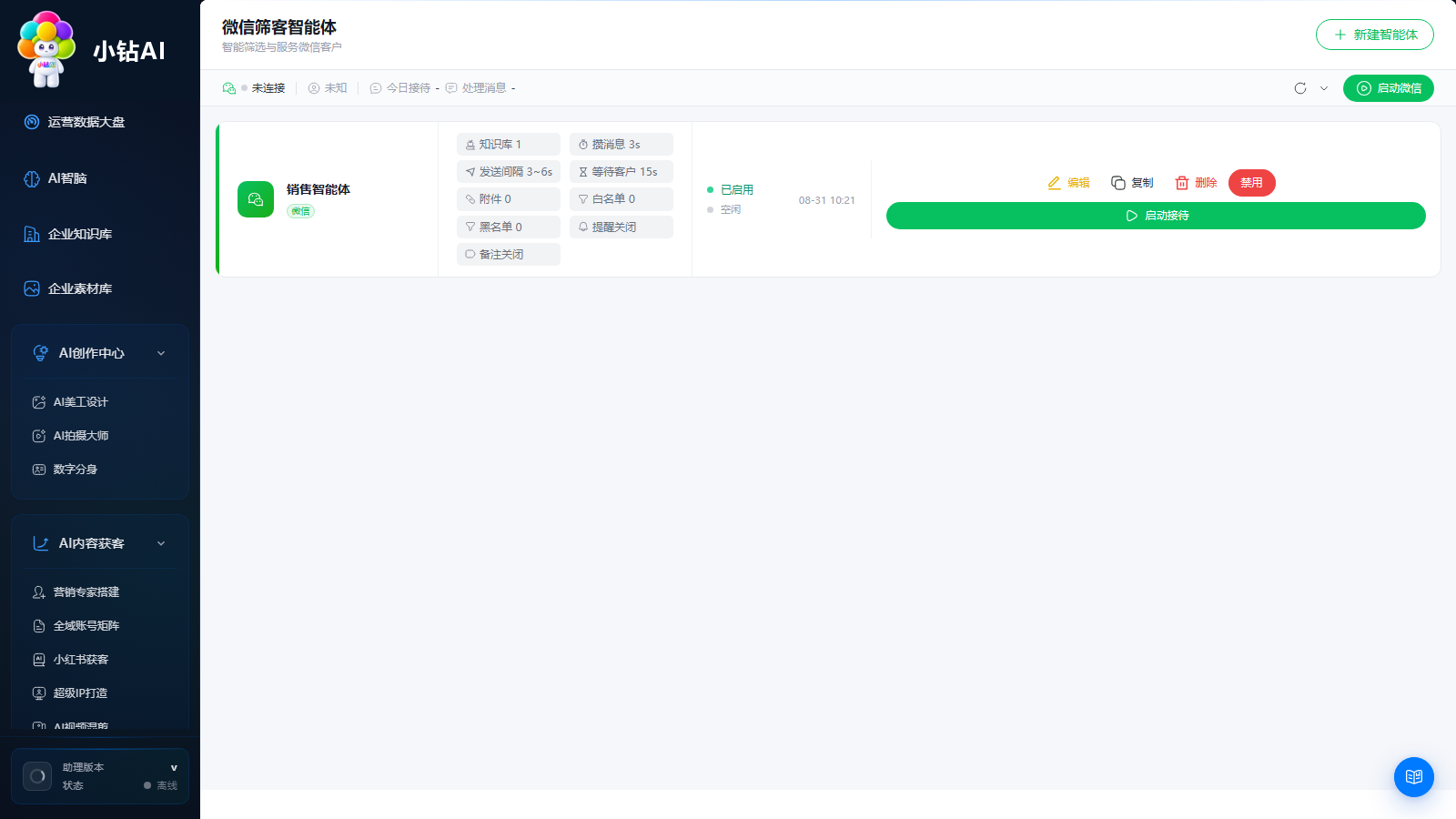The width and height of the screenshot is (1456, 819).
Task: Click the 未连接 status text
Action: click(268, 88)
